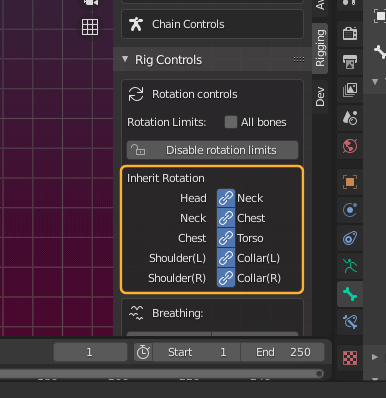The height and width of the screenshot is (398, 386).
Task: Toggle viewport grid perspective icon
Action: click(x=90, y=27)
